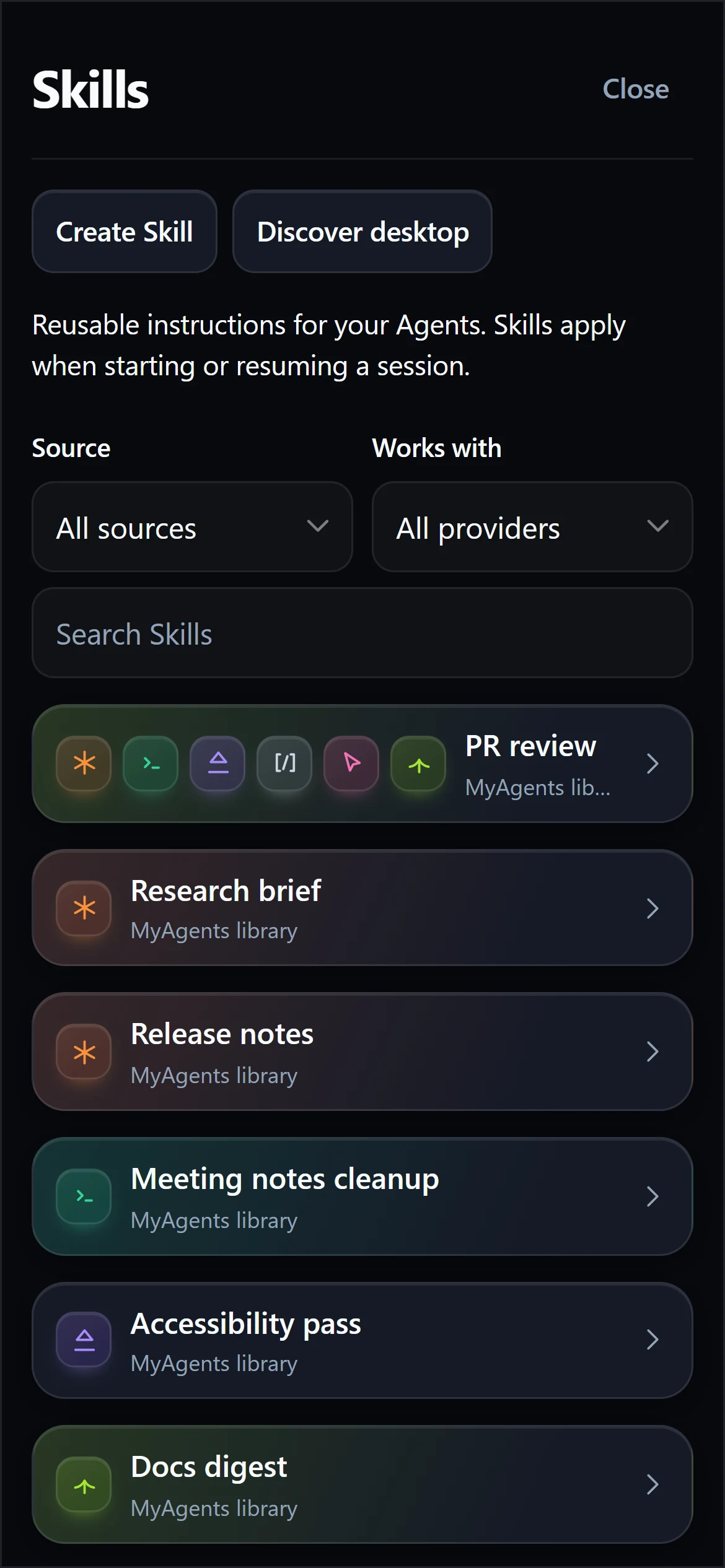725x1568 pixels.
Task: Click the purple triangle icon in PR review card
Action: (217, 764)
